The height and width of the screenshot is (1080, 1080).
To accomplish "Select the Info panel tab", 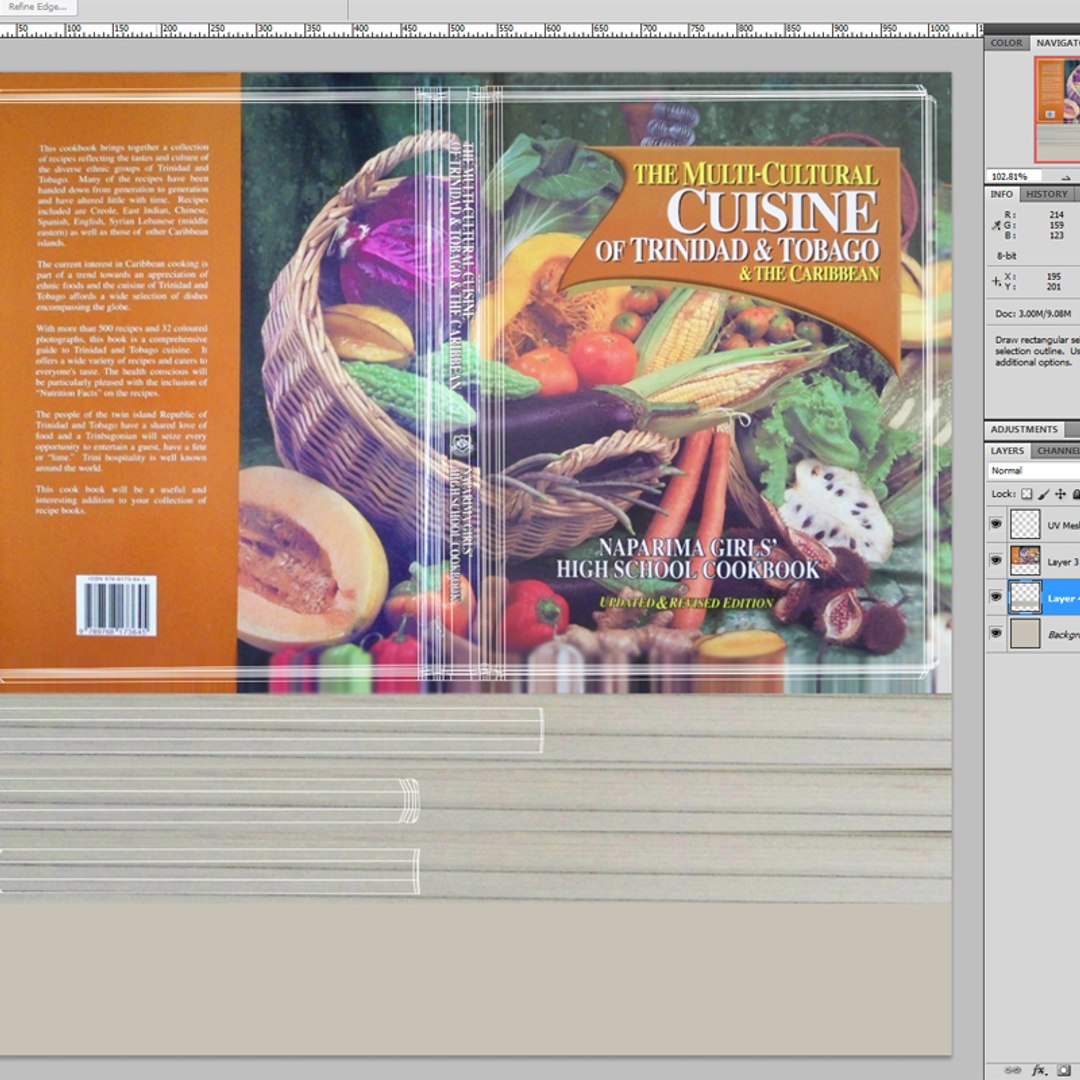I will point(1001,194).
